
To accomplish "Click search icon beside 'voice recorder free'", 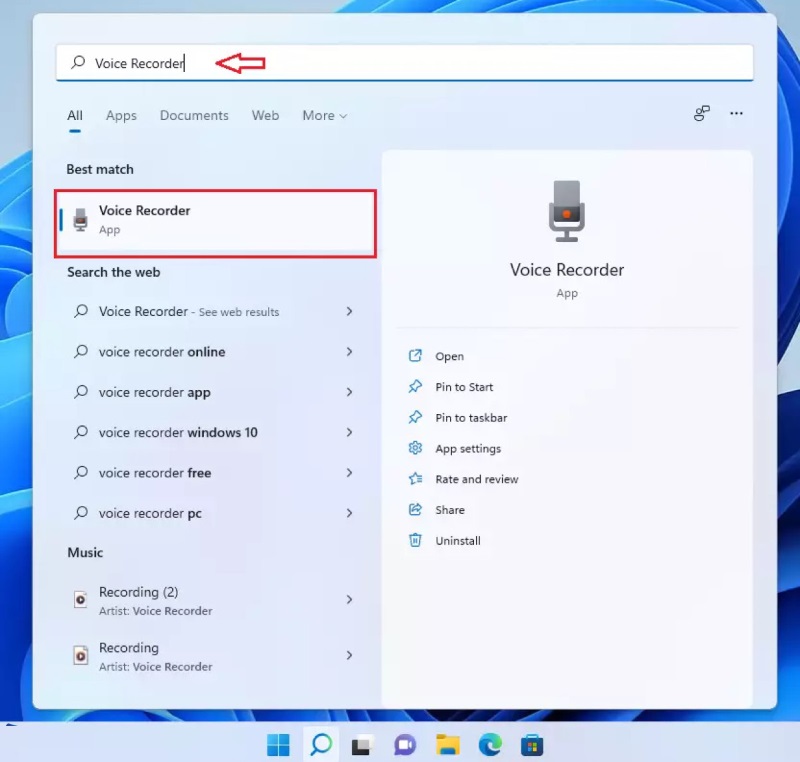I will pyautogui.click(x=81, y=472).
